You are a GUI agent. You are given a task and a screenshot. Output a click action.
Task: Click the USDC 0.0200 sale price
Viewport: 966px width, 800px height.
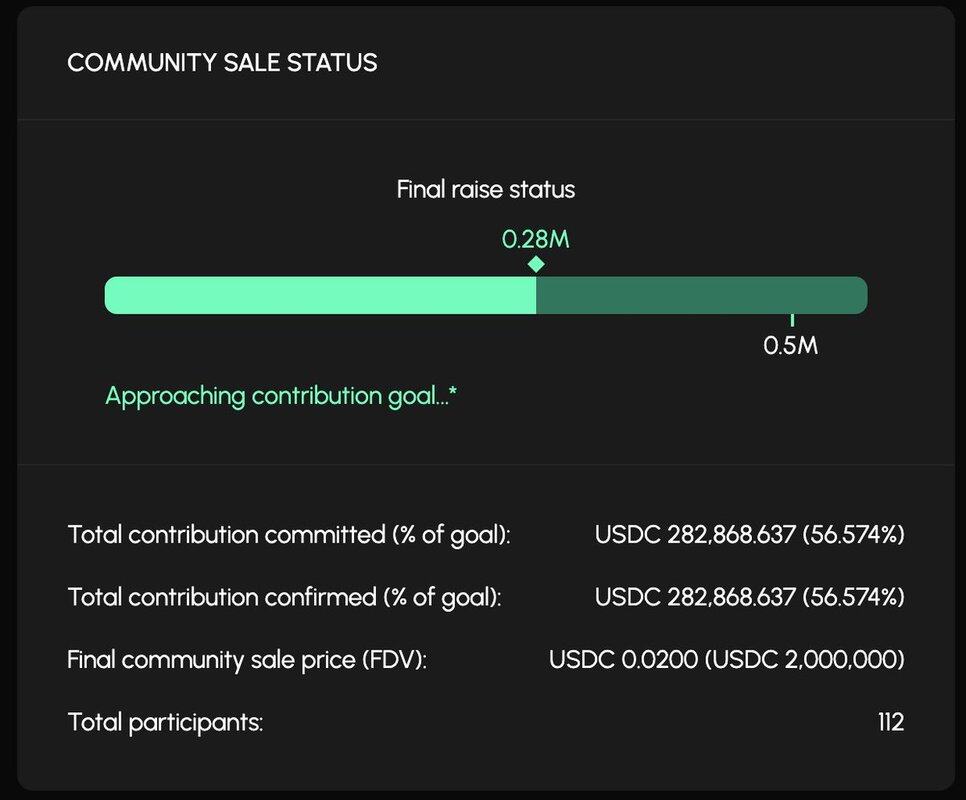tap(606, 660)
